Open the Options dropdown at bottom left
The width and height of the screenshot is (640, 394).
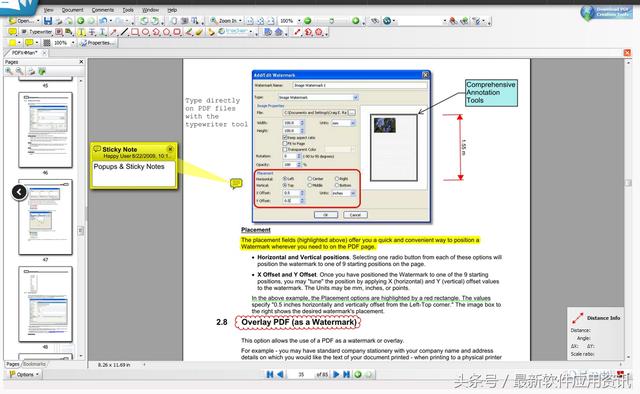coord(24,374)
